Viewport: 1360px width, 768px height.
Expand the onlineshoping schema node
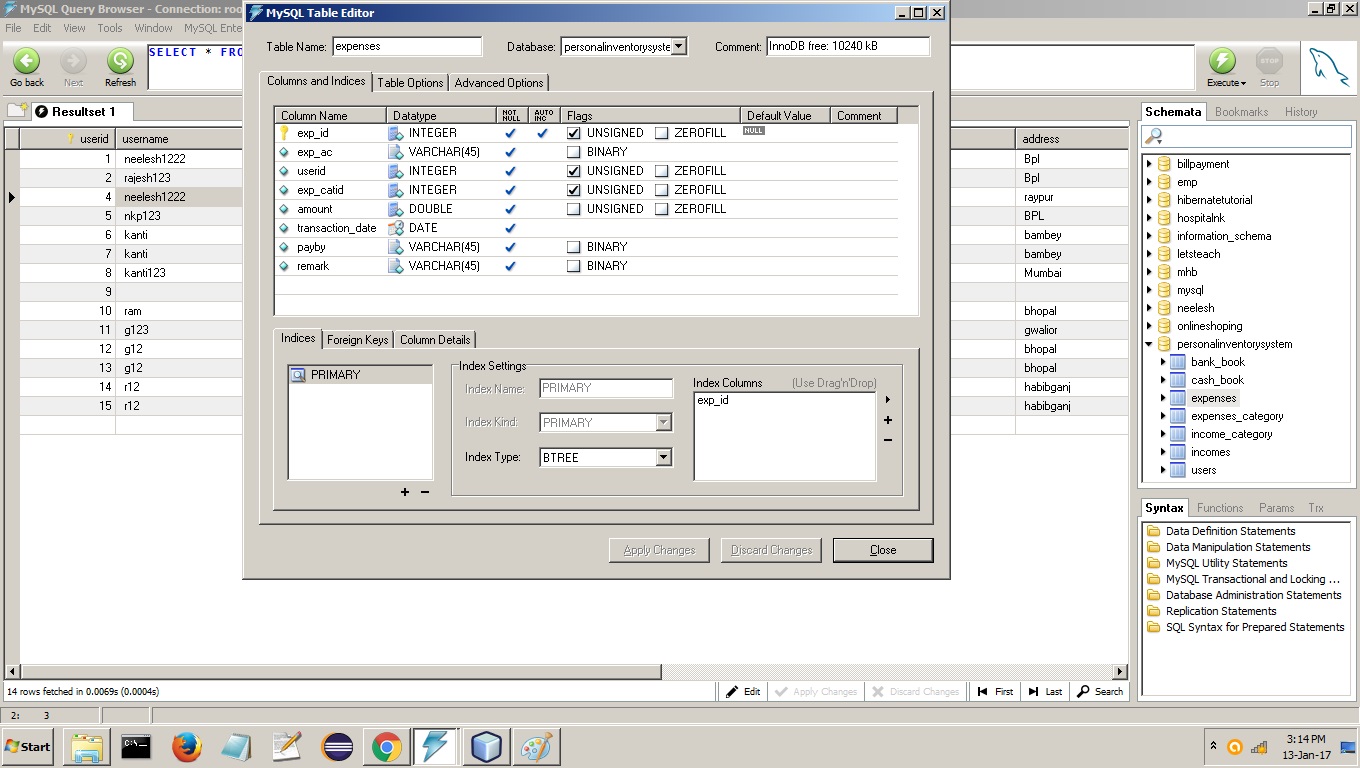coord(1149,326)
